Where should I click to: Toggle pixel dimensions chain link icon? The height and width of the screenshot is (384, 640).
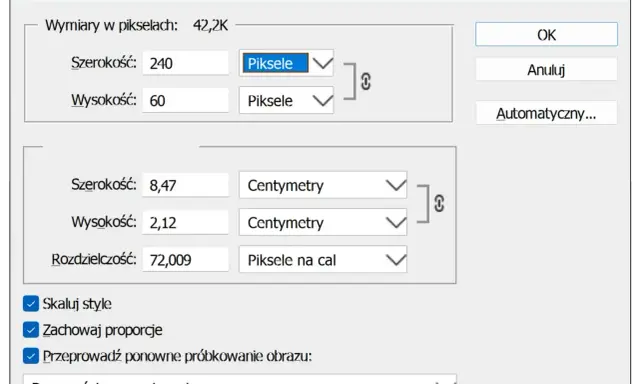tap(366, 82)
